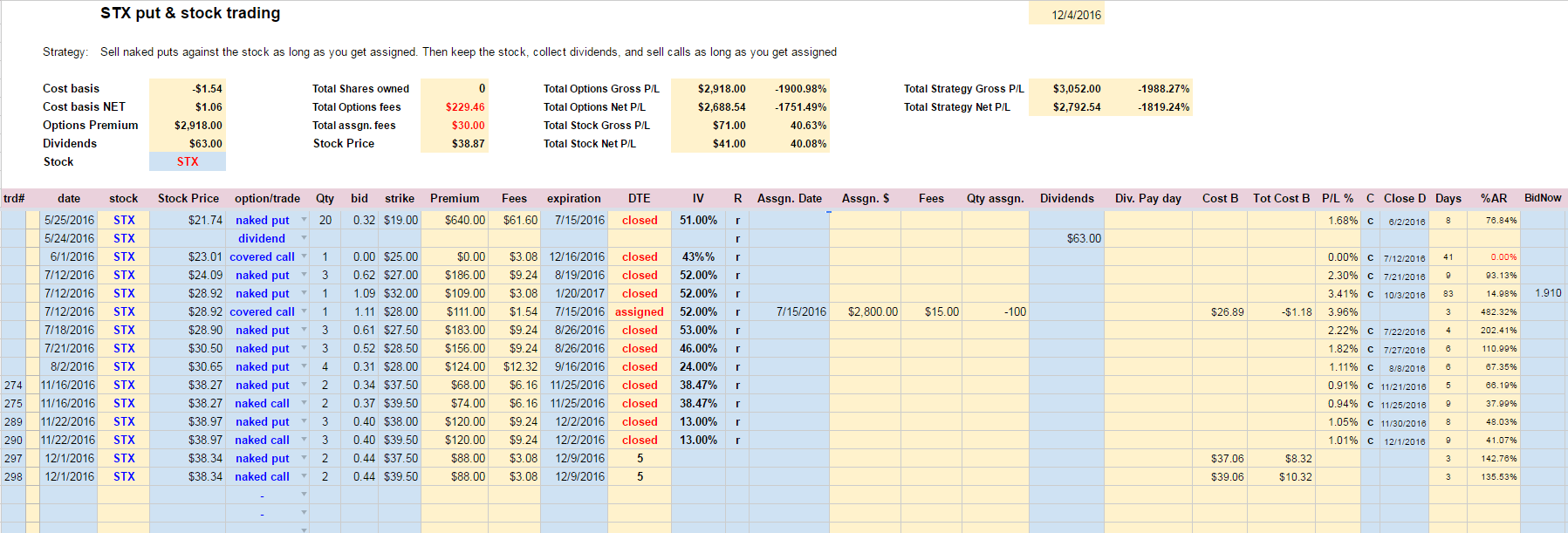Select the 'option/trade' column header
The width and height of the screenshot is (1568, 533).
pyautogui.click(x=267, y=198)
